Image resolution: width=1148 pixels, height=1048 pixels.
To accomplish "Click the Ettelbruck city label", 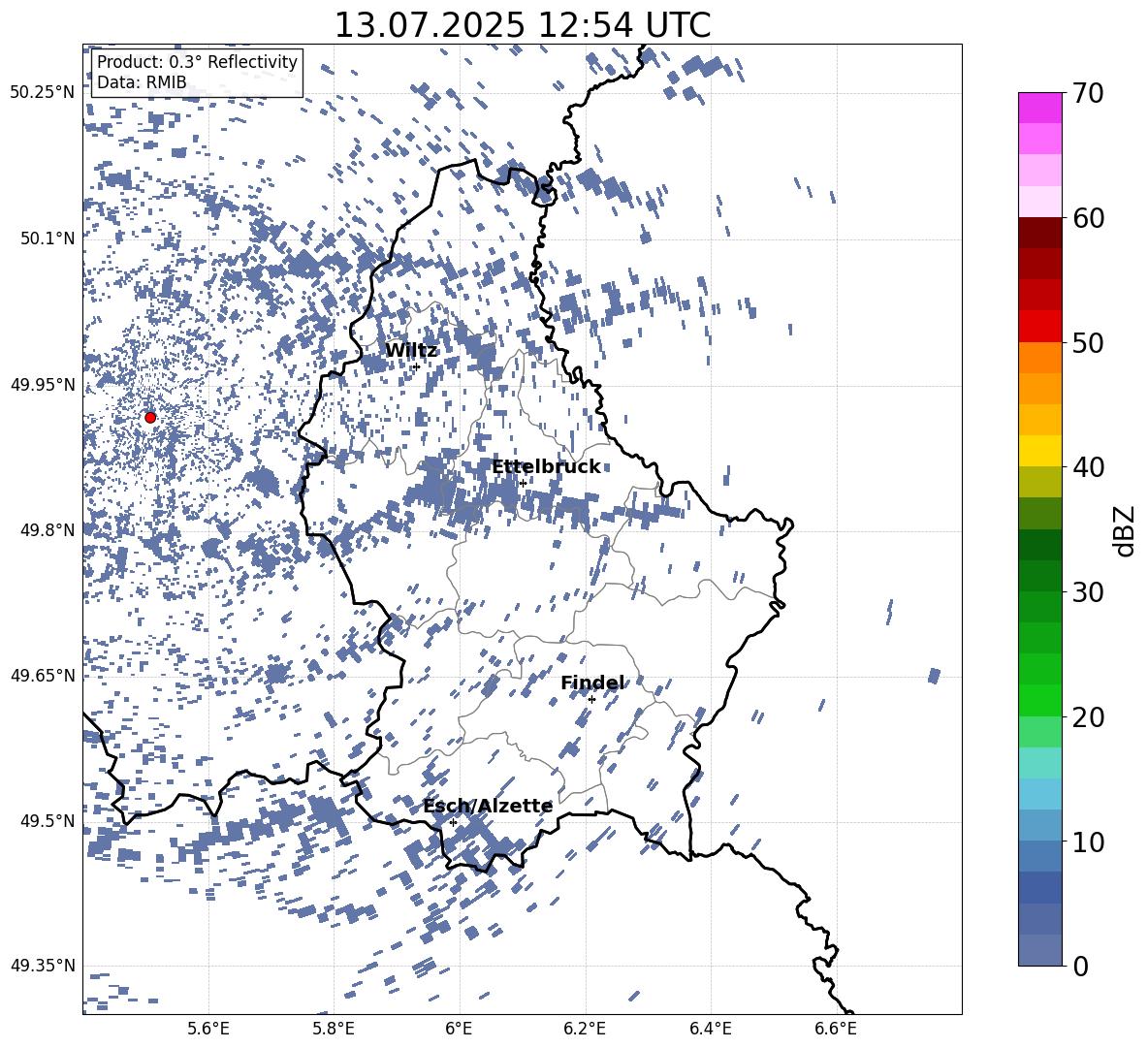I will [546, 467].
